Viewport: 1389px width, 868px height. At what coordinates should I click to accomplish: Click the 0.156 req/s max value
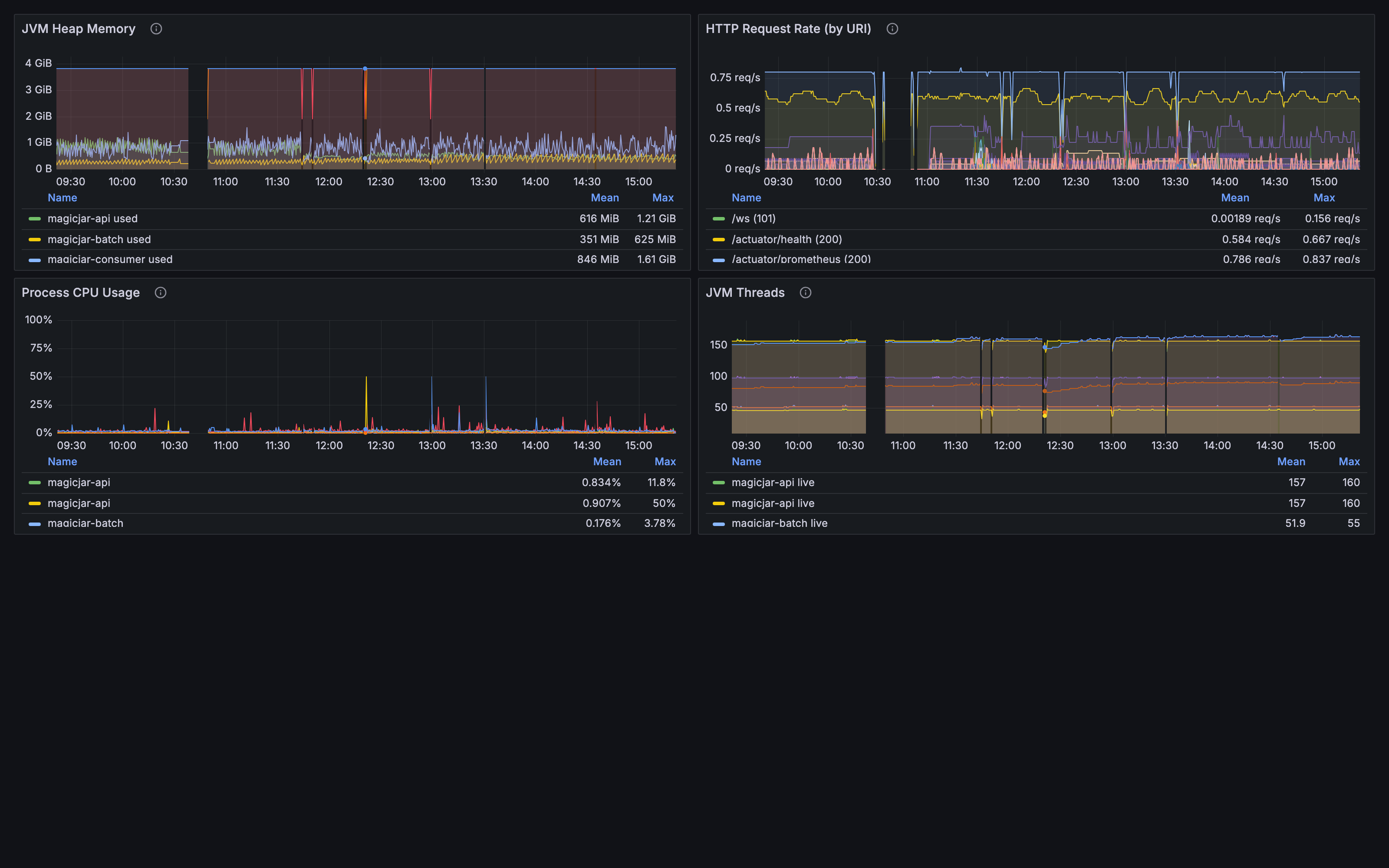point(1332,219)
